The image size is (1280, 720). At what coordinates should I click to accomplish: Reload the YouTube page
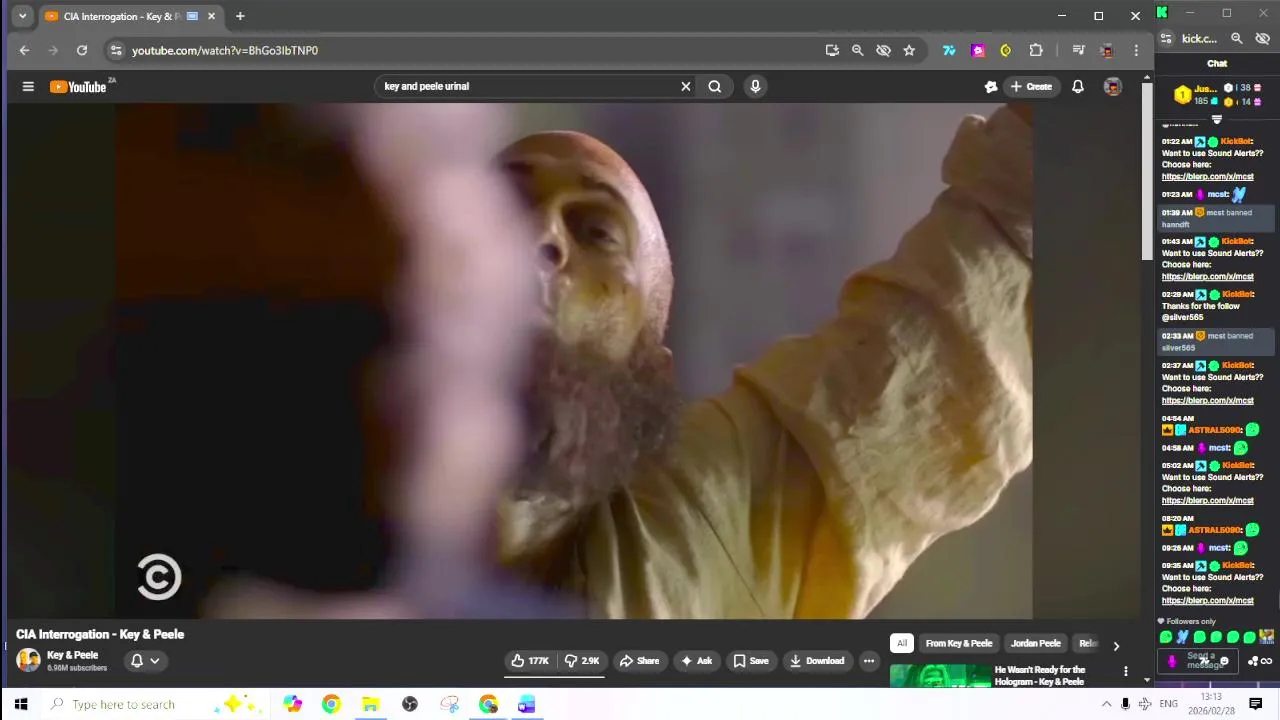(82, 50)
